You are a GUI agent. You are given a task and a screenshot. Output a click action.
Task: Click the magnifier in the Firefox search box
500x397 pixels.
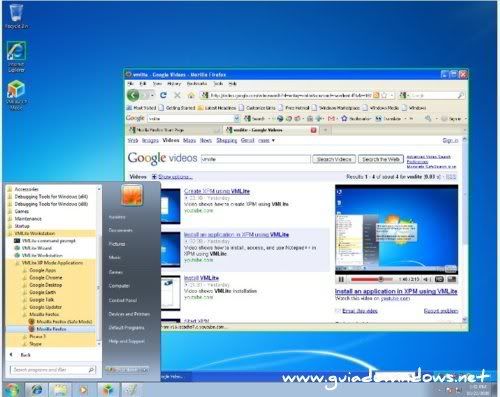coord(460,96)
